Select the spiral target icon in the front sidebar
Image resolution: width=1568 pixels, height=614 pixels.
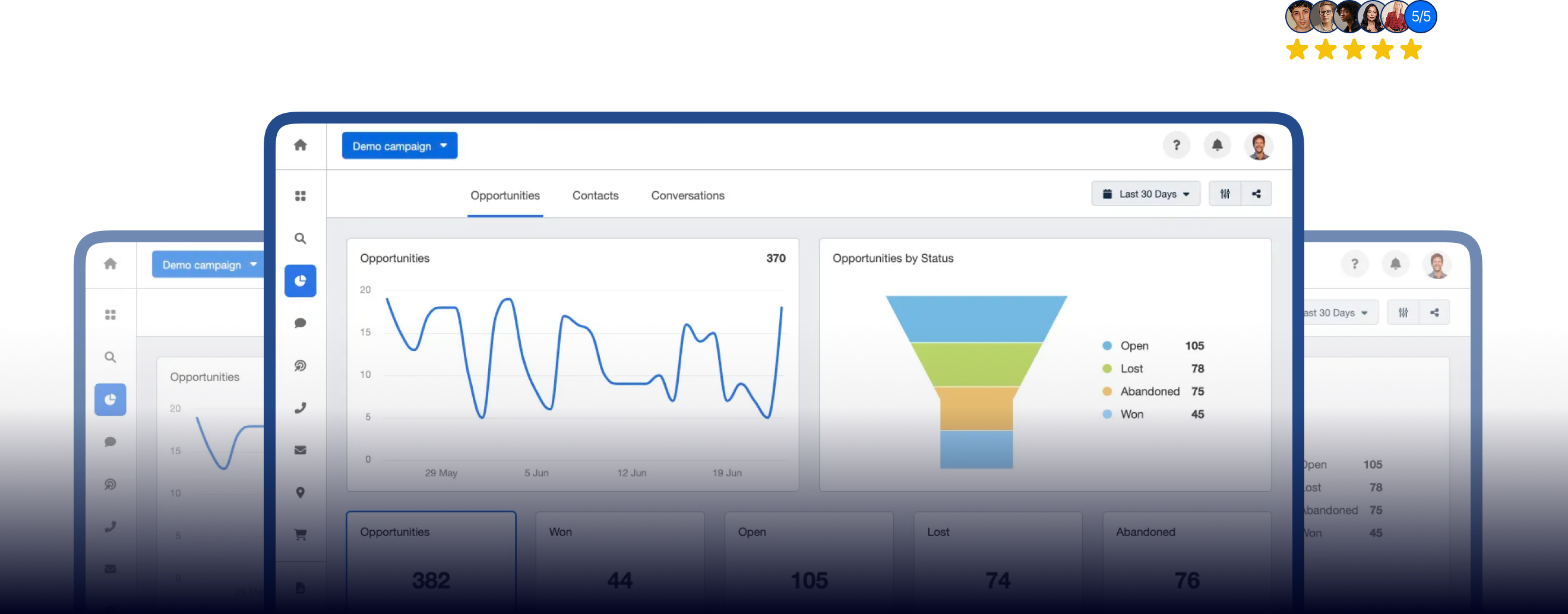pyautogui.click(x=300, y=365)
